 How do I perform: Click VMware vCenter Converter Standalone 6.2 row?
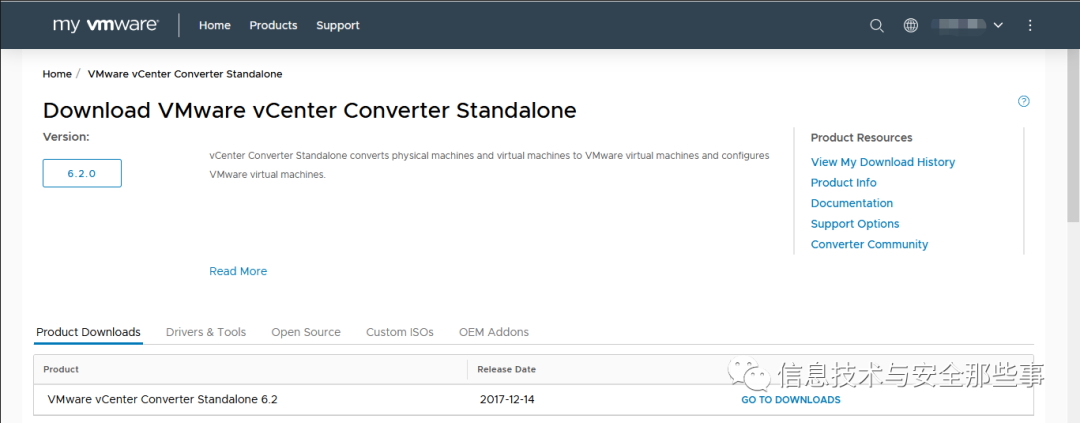[x=534, y=400]
